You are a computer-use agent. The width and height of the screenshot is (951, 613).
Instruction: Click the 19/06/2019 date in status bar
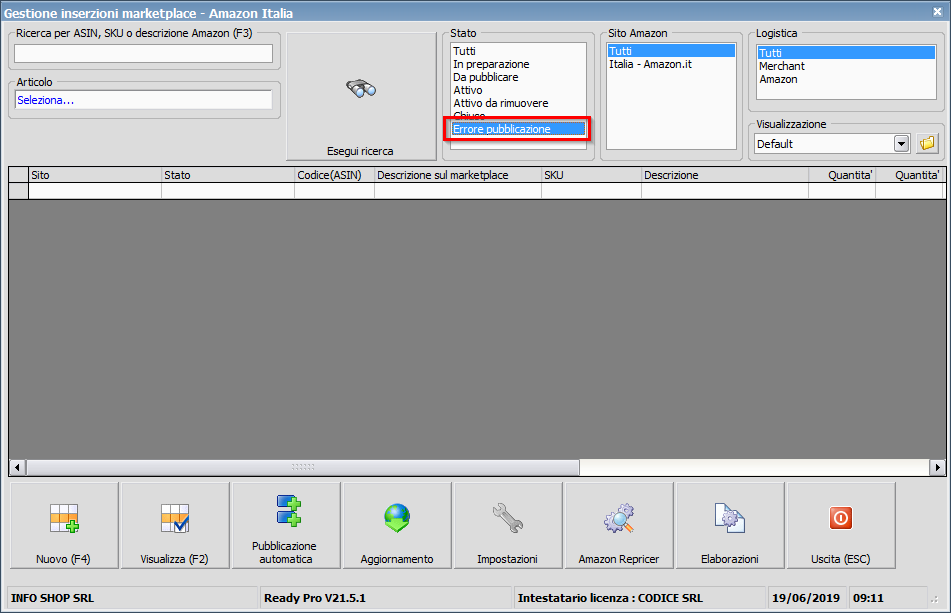click(x=805, y=598)
